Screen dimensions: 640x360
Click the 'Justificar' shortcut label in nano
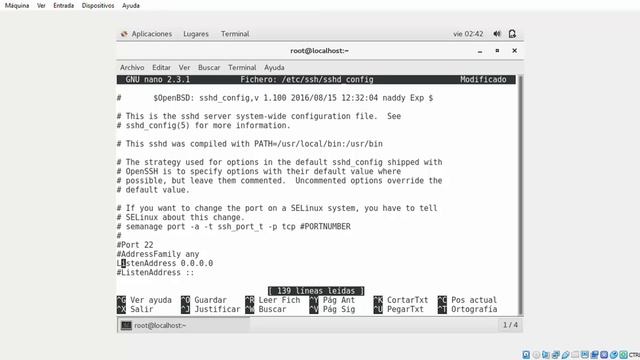click(217, 309)
